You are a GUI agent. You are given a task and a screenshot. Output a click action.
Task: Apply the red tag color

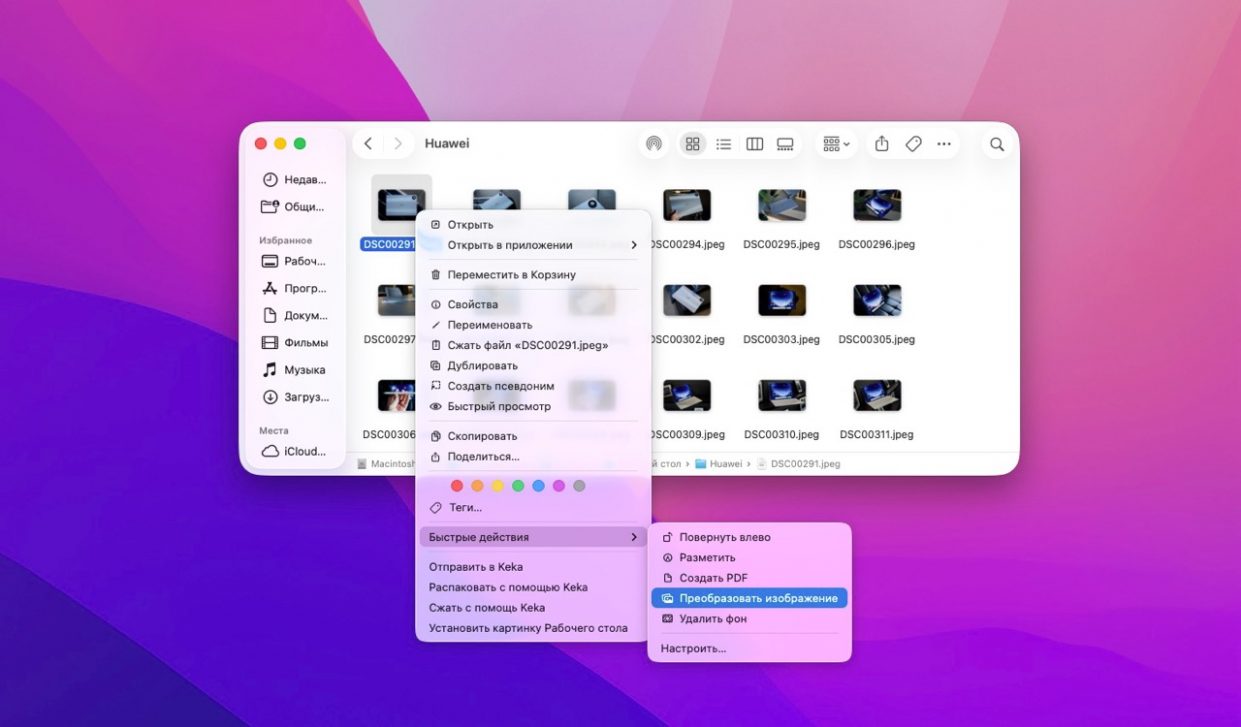click(x=457, y=486)
